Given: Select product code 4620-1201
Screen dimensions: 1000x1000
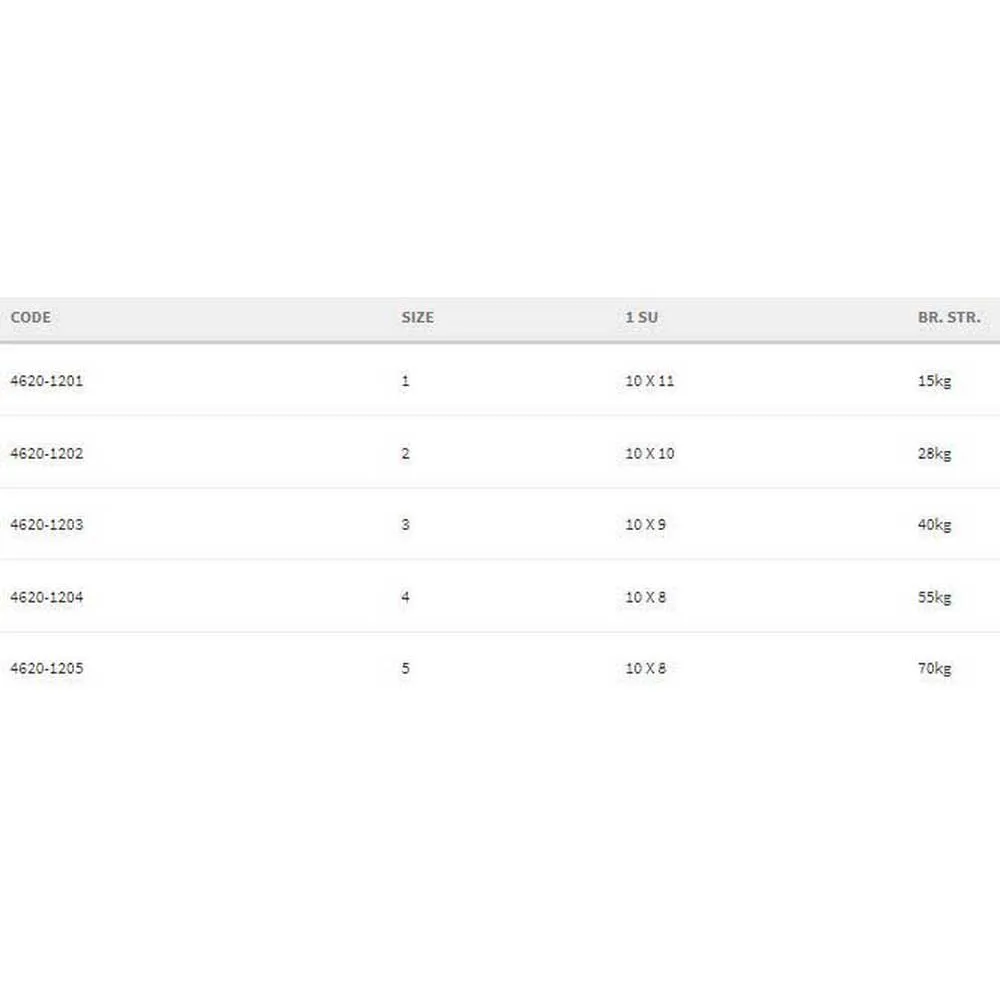Looking at the screenshot, I should point(47,381).
